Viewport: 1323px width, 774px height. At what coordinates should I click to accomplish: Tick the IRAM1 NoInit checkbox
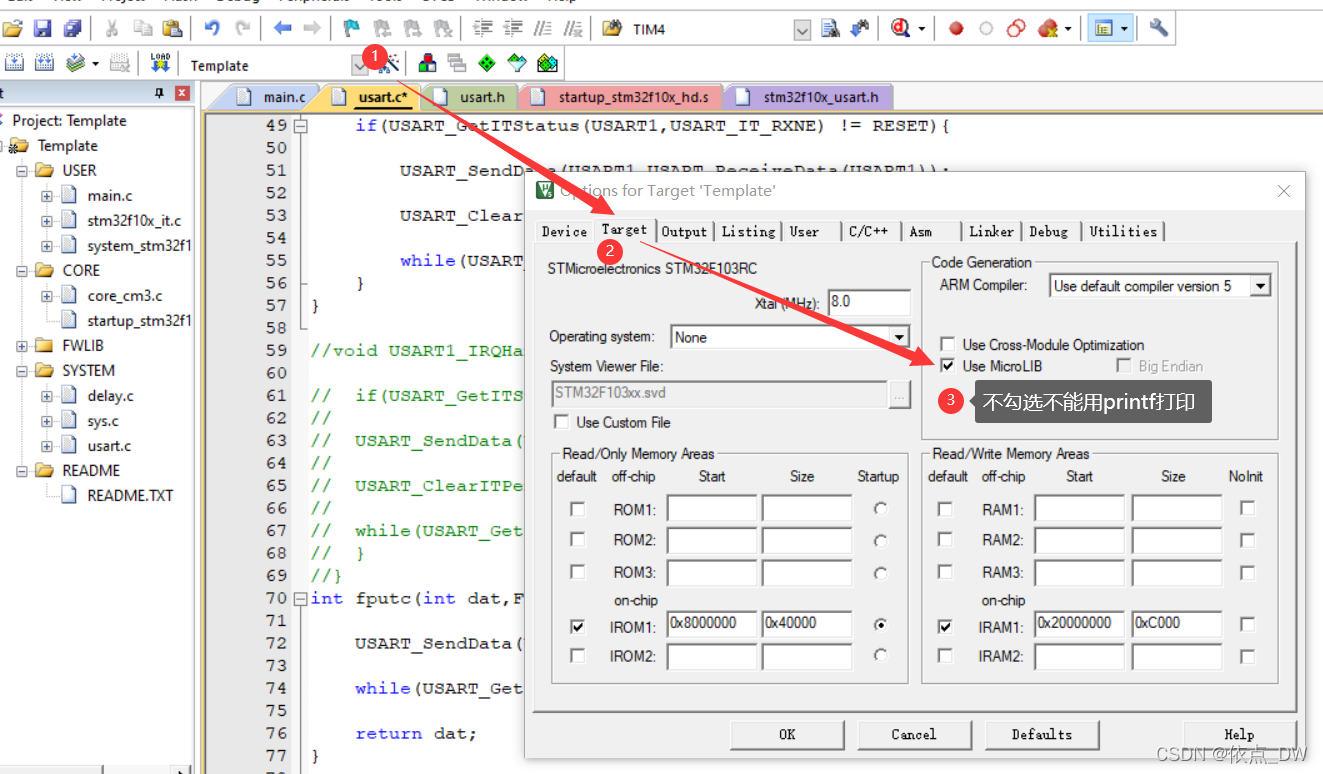click(x=1247, y=624)
